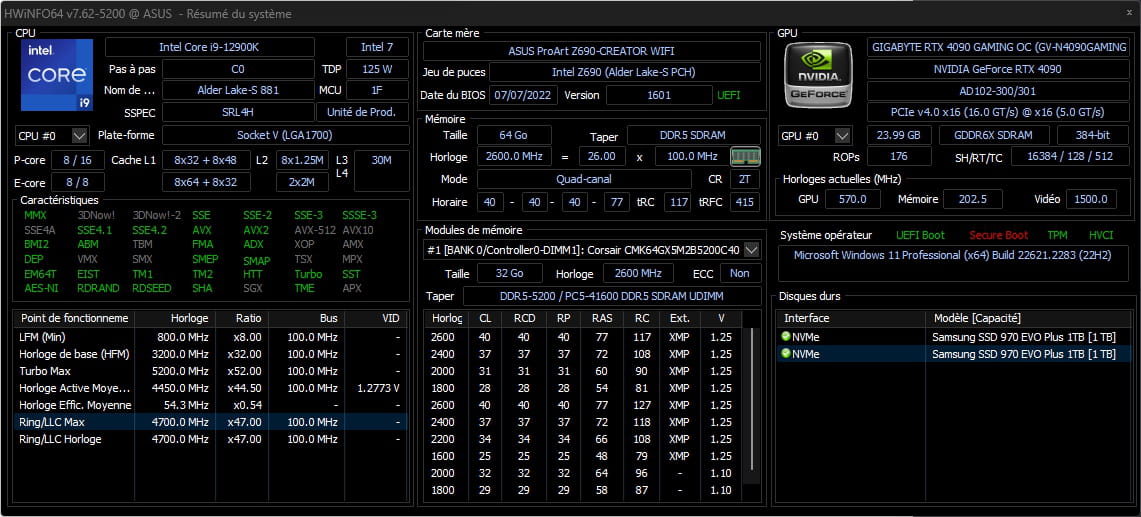Click the Intel Z690 chipset field
This screenshot has width=1141, height=517.
(x=624, y=72)
